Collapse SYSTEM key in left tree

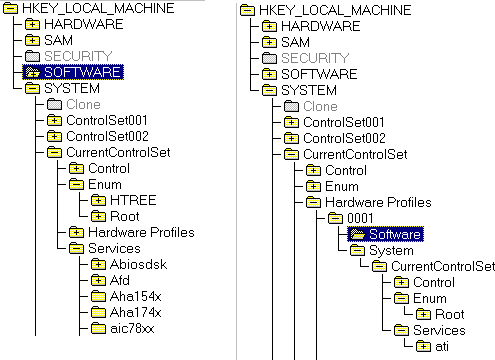pos(32,88)
